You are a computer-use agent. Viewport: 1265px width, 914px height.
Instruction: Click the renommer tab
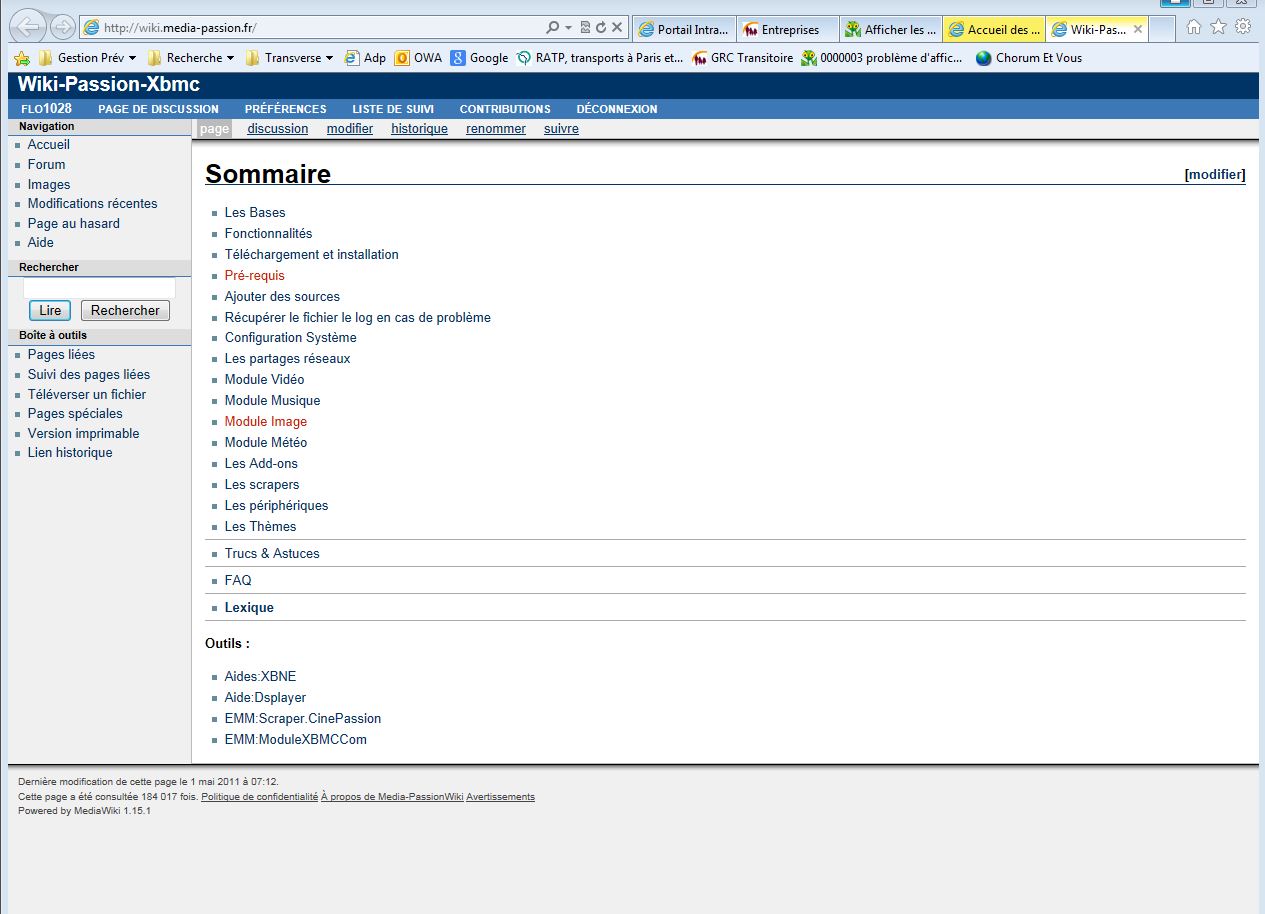tap(496, 128)
